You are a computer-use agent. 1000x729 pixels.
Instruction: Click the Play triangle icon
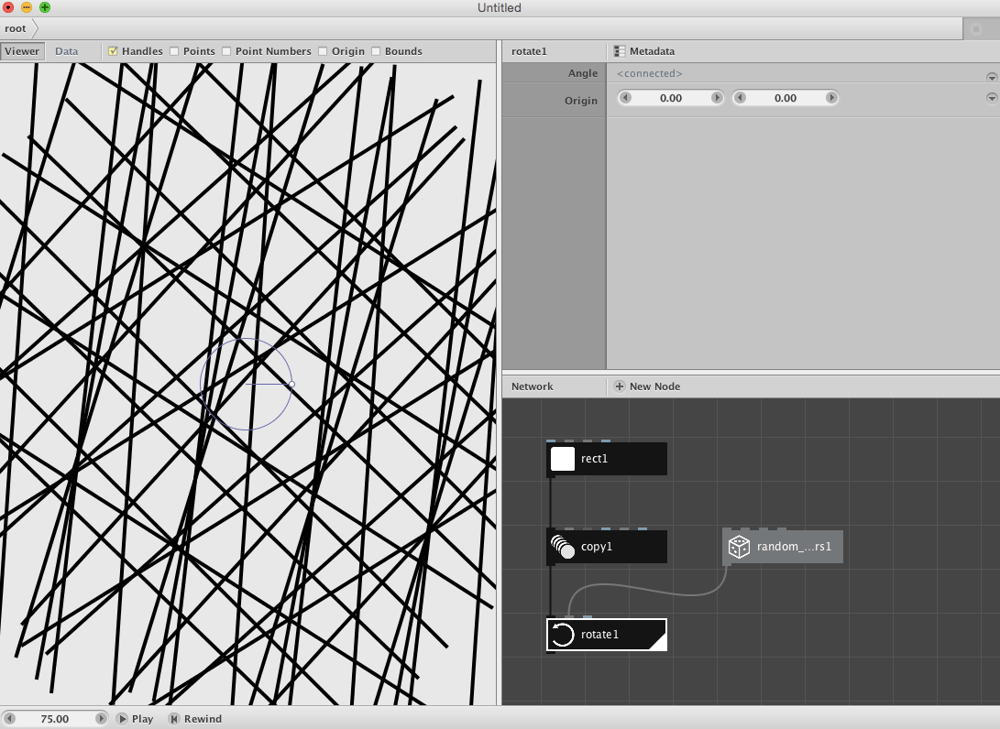[122, 718]
